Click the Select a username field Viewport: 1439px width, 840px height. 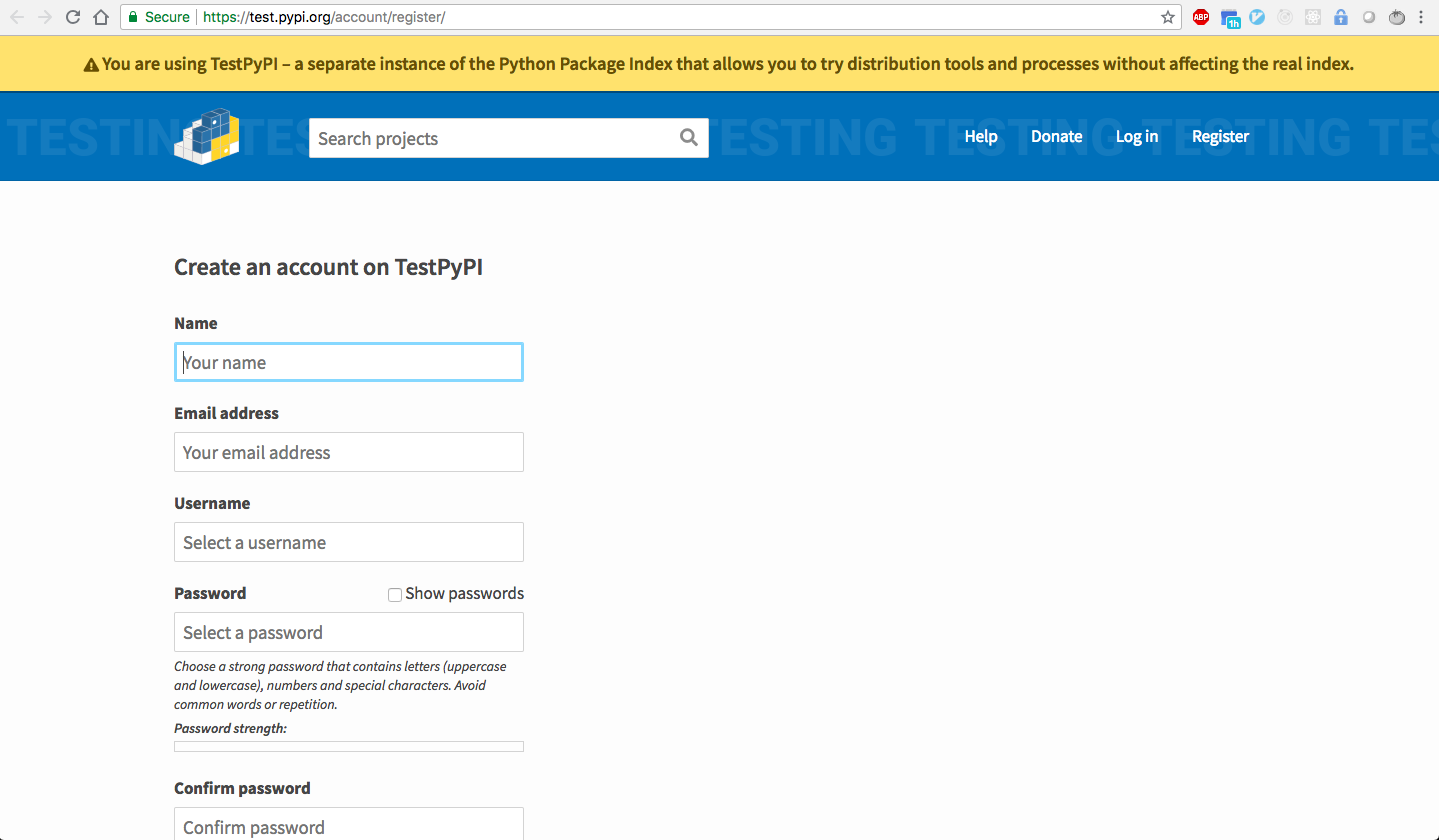(x=349, y=542)
